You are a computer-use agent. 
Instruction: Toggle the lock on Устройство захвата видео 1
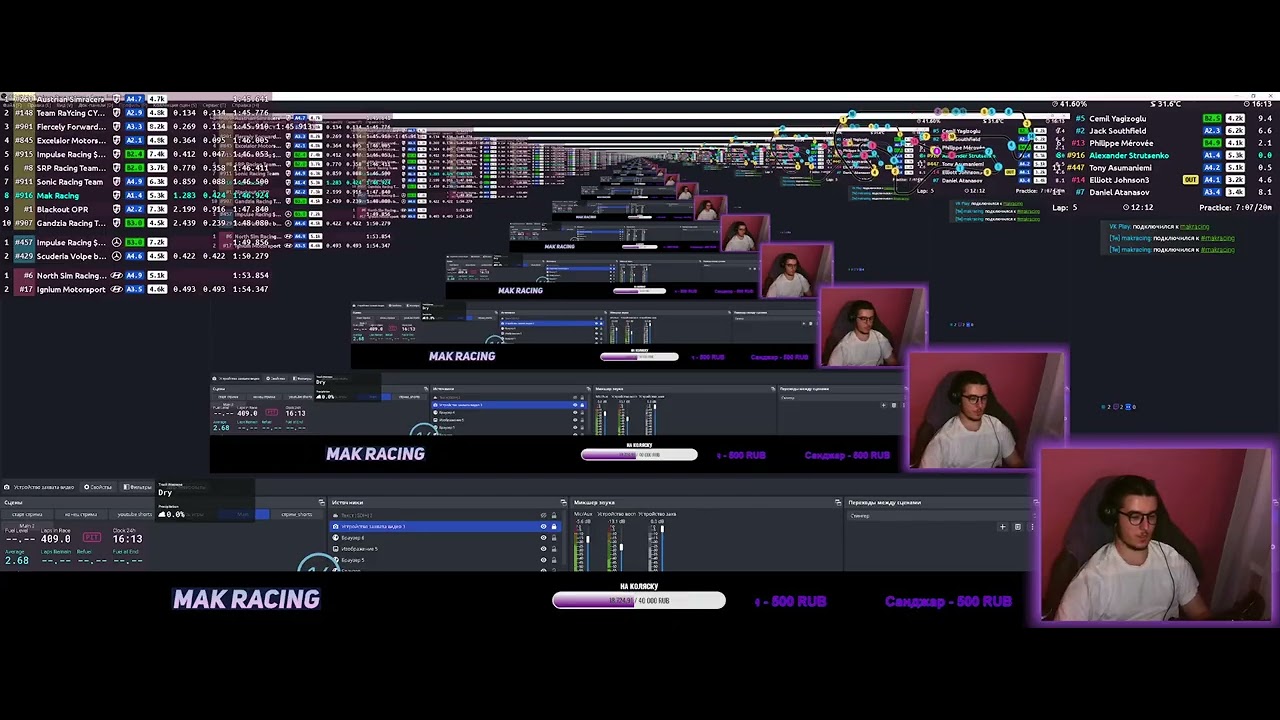tap(554, 526)
